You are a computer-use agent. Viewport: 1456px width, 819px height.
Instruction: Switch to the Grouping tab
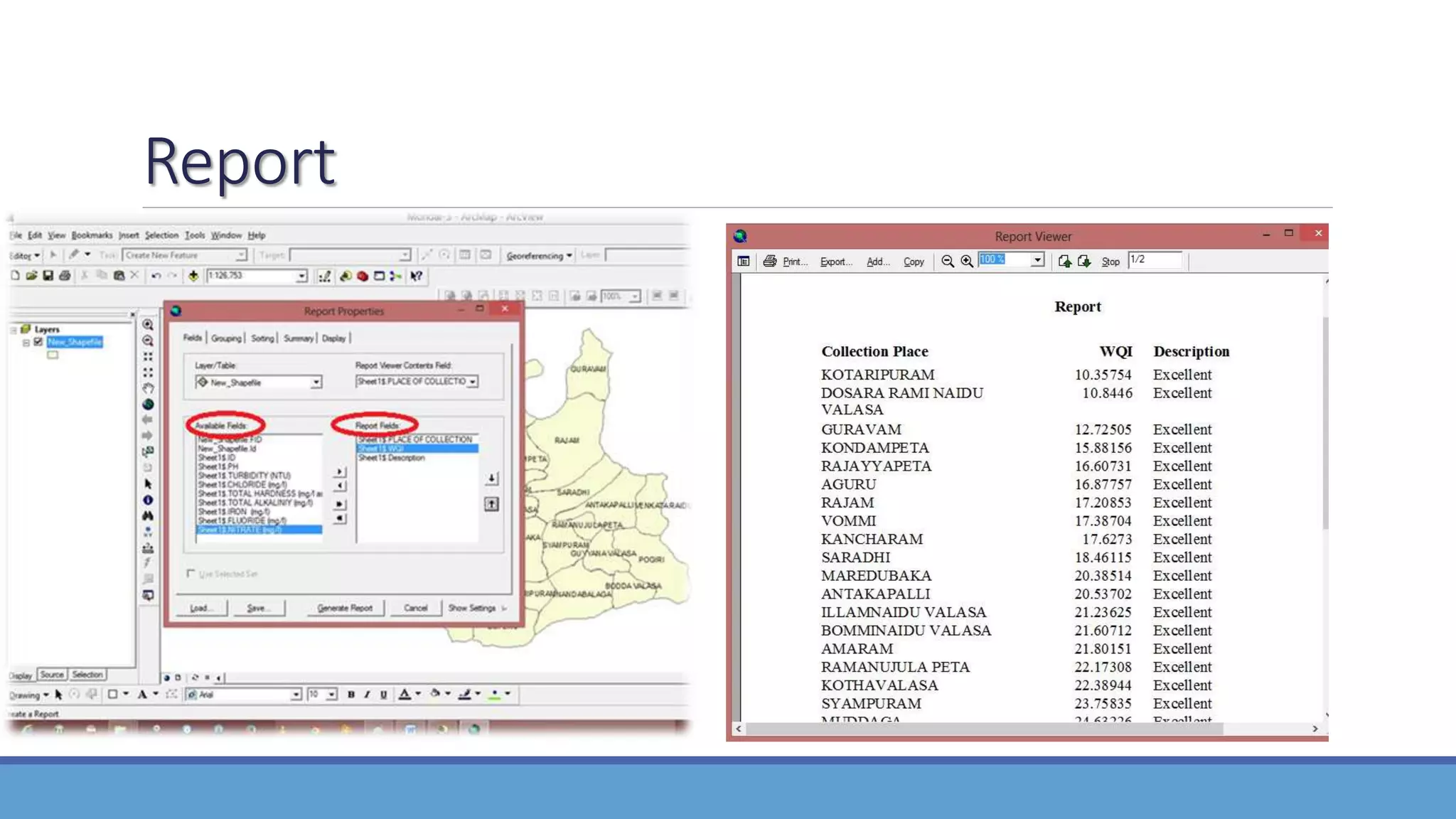coord(226,338)
